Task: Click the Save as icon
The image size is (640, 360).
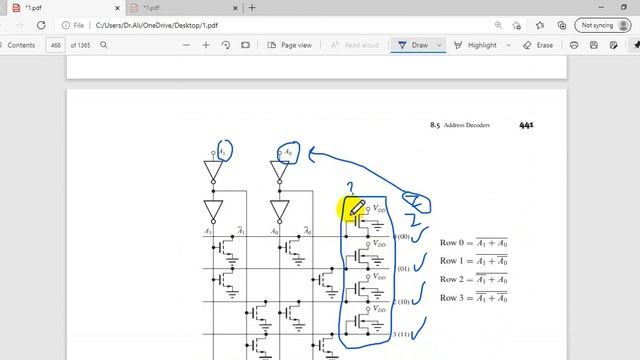Action: click(x=613, y=45)
